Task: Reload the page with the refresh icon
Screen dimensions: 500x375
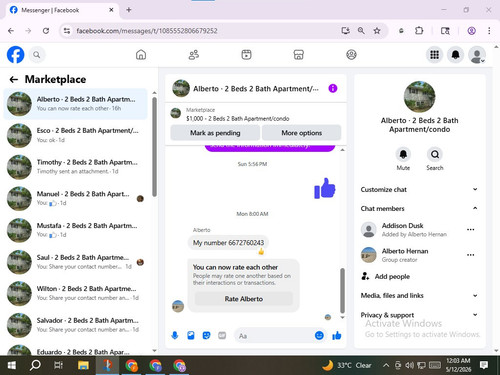Action: tap(46, 31)
